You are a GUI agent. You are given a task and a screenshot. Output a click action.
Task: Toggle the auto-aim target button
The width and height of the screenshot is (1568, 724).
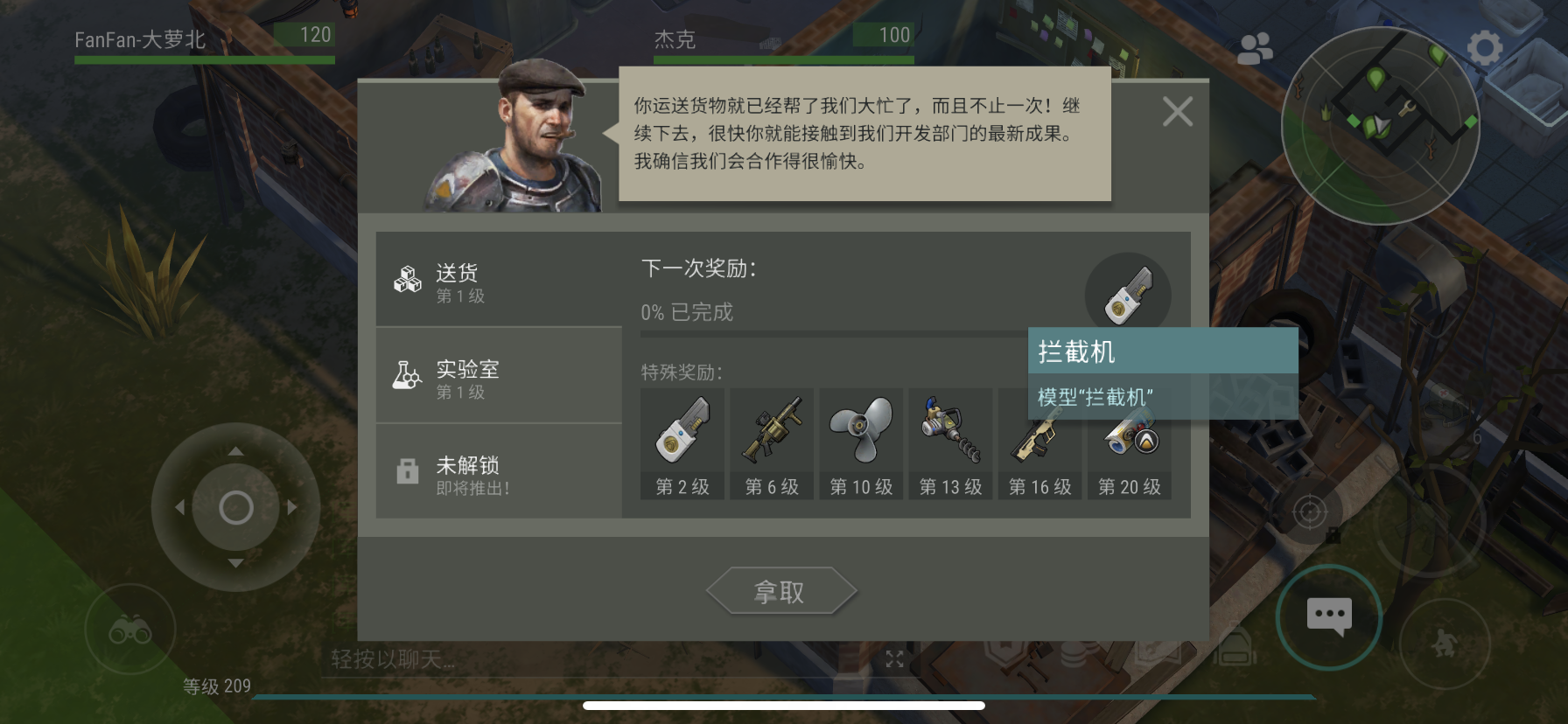pyautogui.click(x=1309, y=512)
